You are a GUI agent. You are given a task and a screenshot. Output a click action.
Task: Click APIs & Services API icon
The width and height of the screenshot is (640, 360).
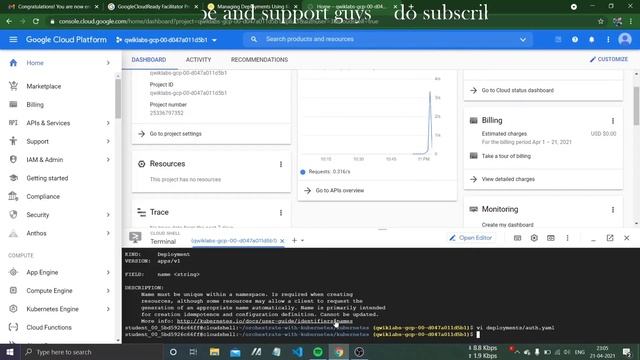click(x=13, y=123)
